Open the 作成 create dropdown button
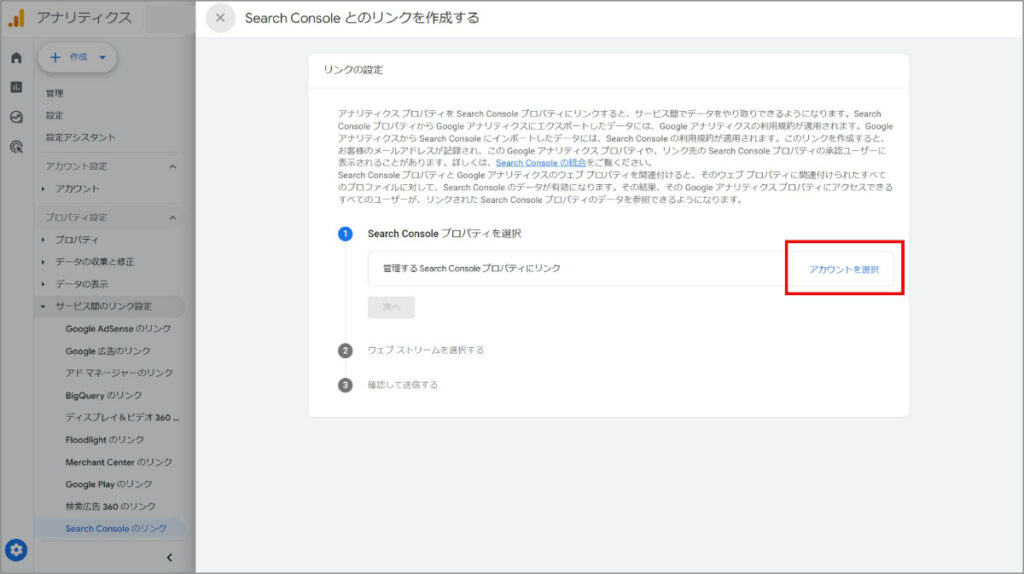Viewport: 1024px width, 574px height. tap(78, 57)
